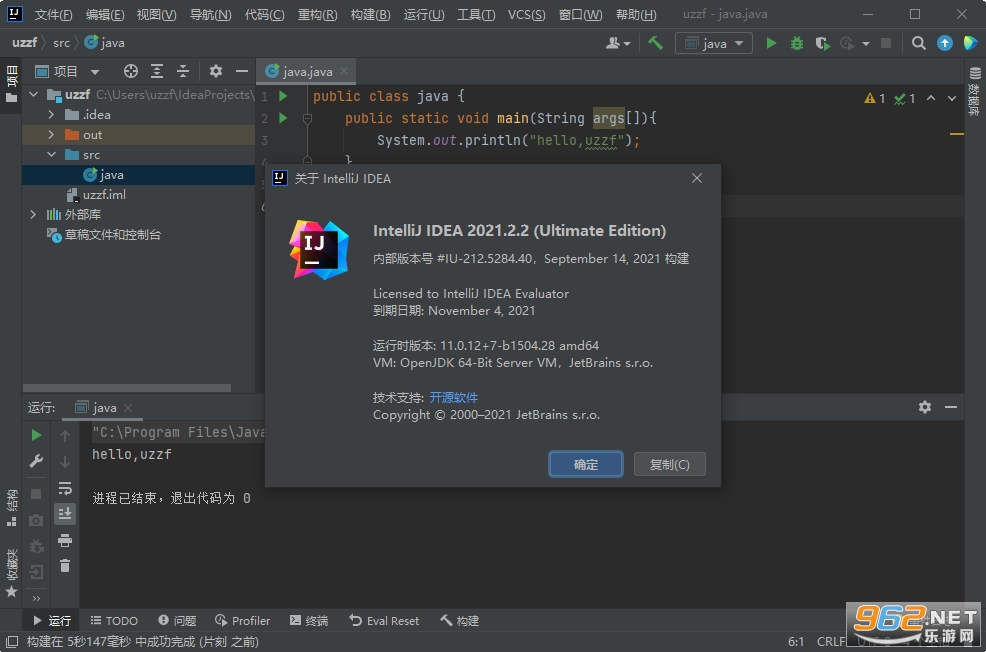The width and height of the screenshot is (986, 652).
Task: Click the warning indicator in editor
Action: click(x=875, y=98)
